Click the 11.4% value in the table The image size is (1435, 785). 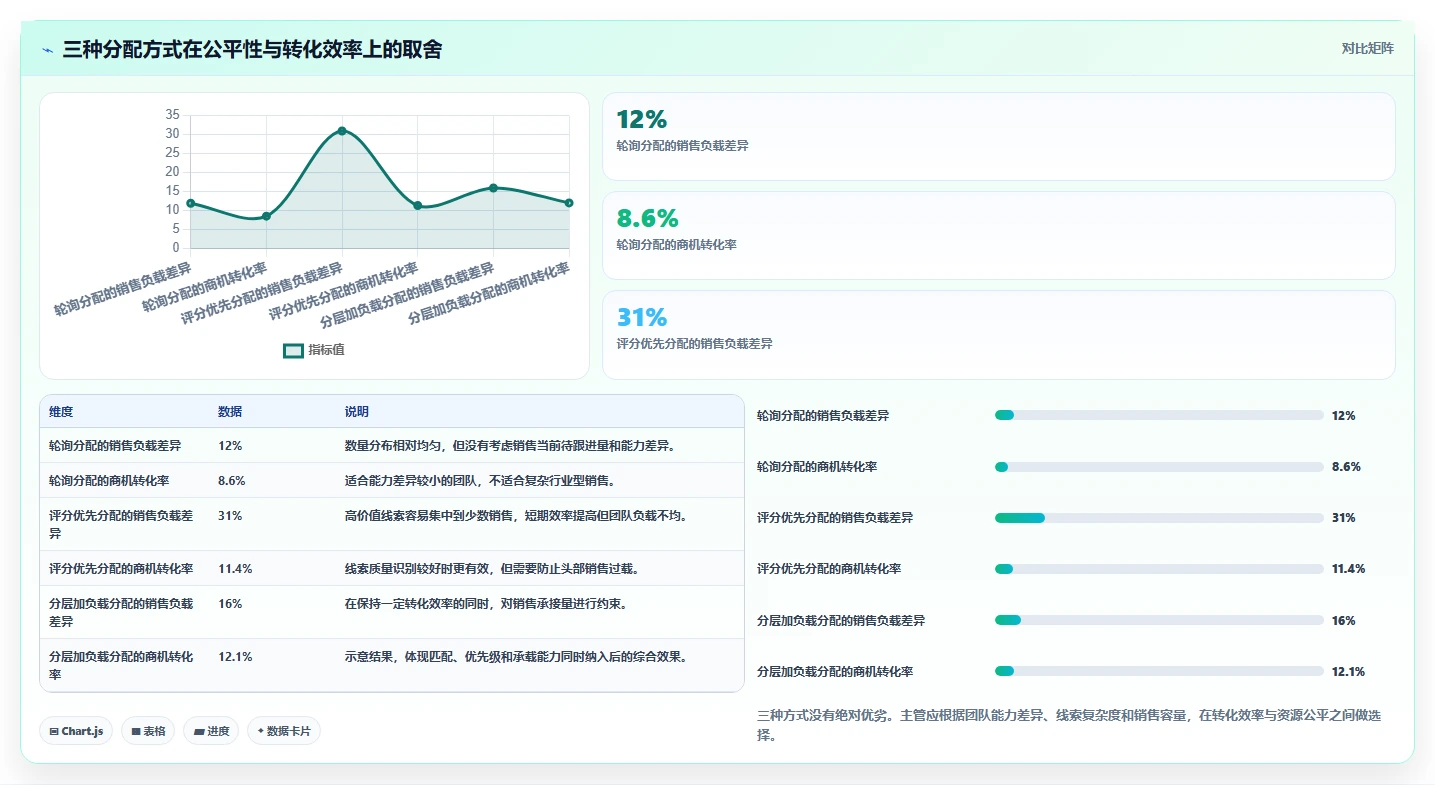click(x=235, y=569)
